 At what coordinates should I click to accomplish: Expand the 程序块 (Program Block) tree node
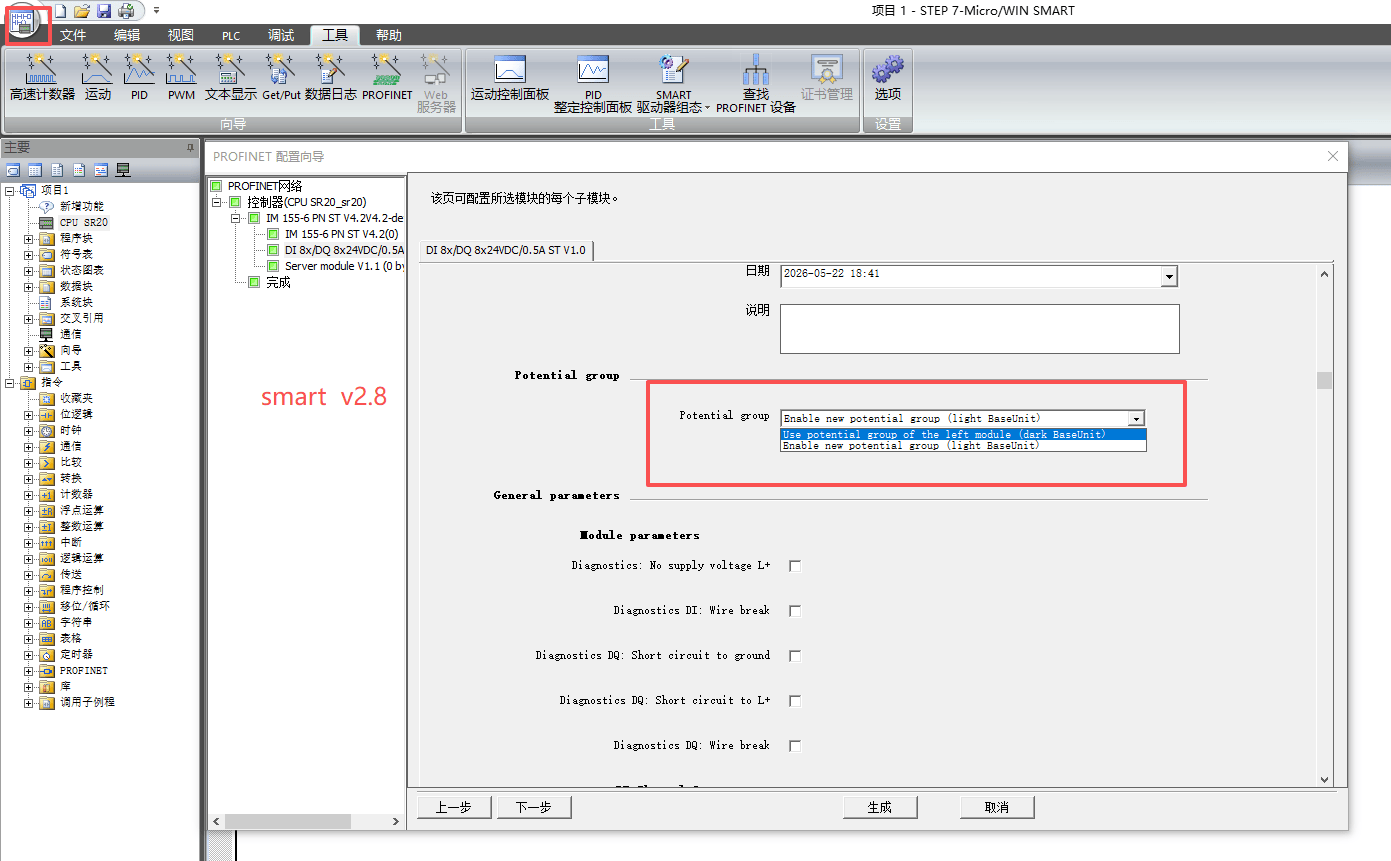(28, 238)
